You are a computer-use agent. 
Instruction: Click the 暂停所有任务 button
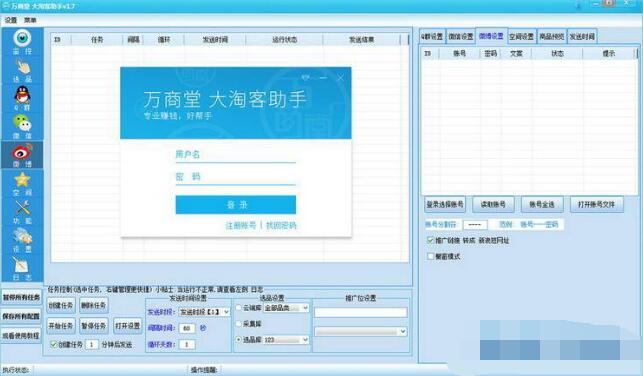(x=21, y=297)
